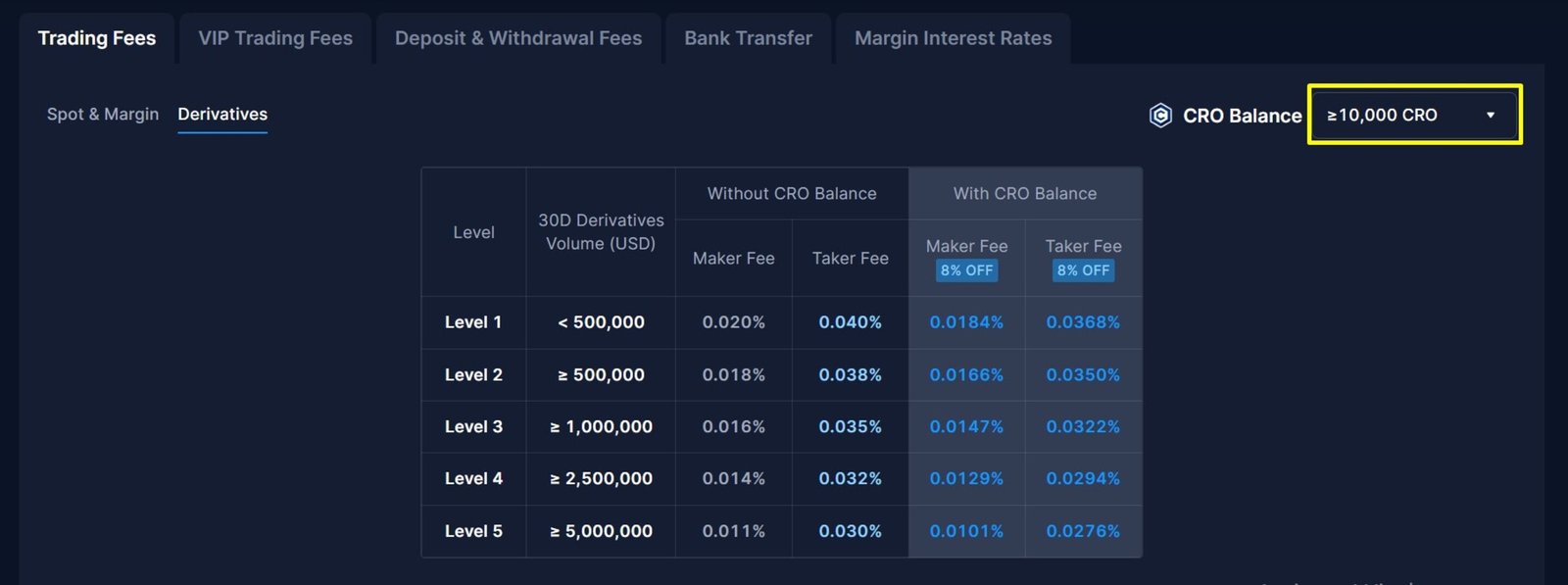The width and height of the screenshot is (1568, 585).
Task: Click the Without CRO Balance header
Action: coord(792,193)
